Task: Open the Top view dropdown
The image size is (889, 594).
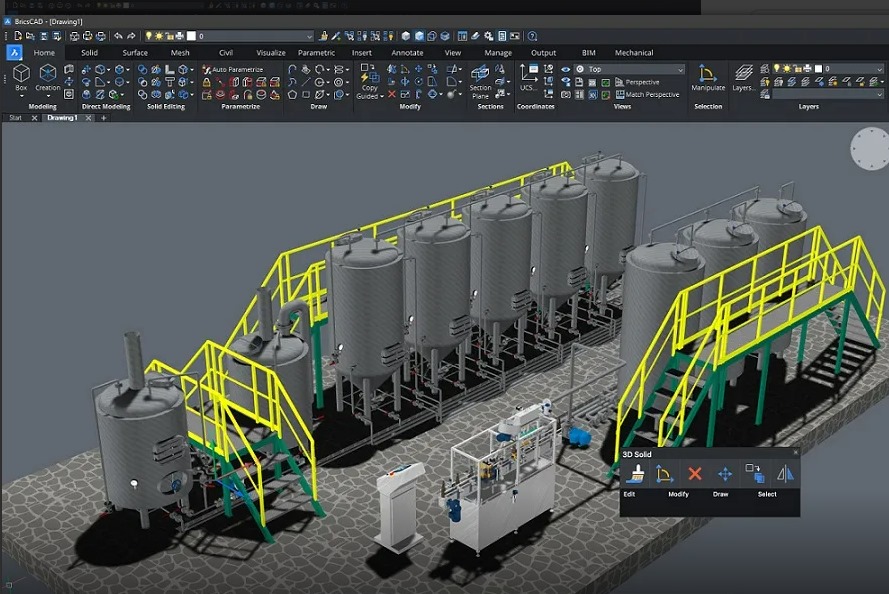Action: [630, 69]
